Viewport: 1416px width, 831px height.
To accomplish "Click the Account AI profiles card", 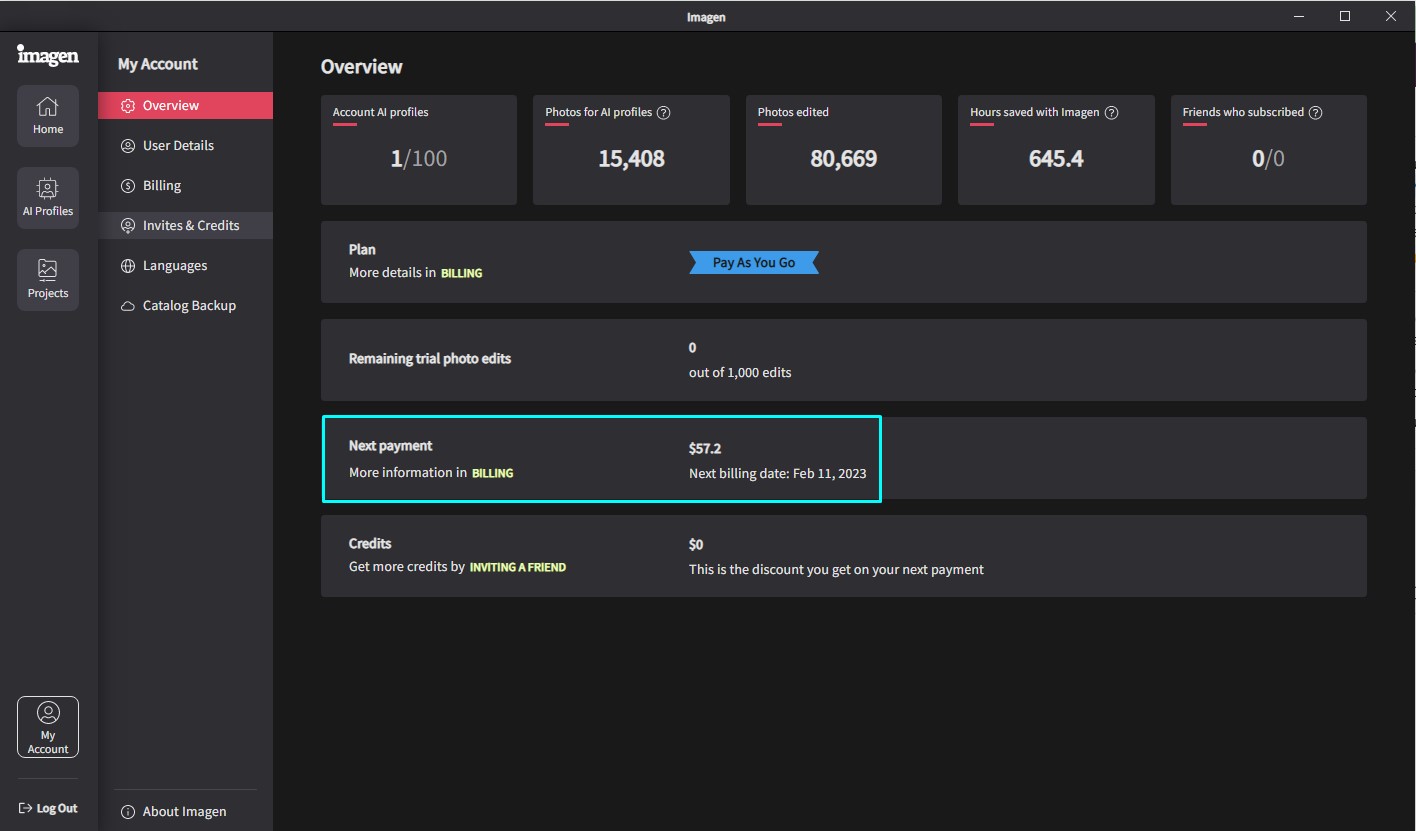I will pos(419,150).
